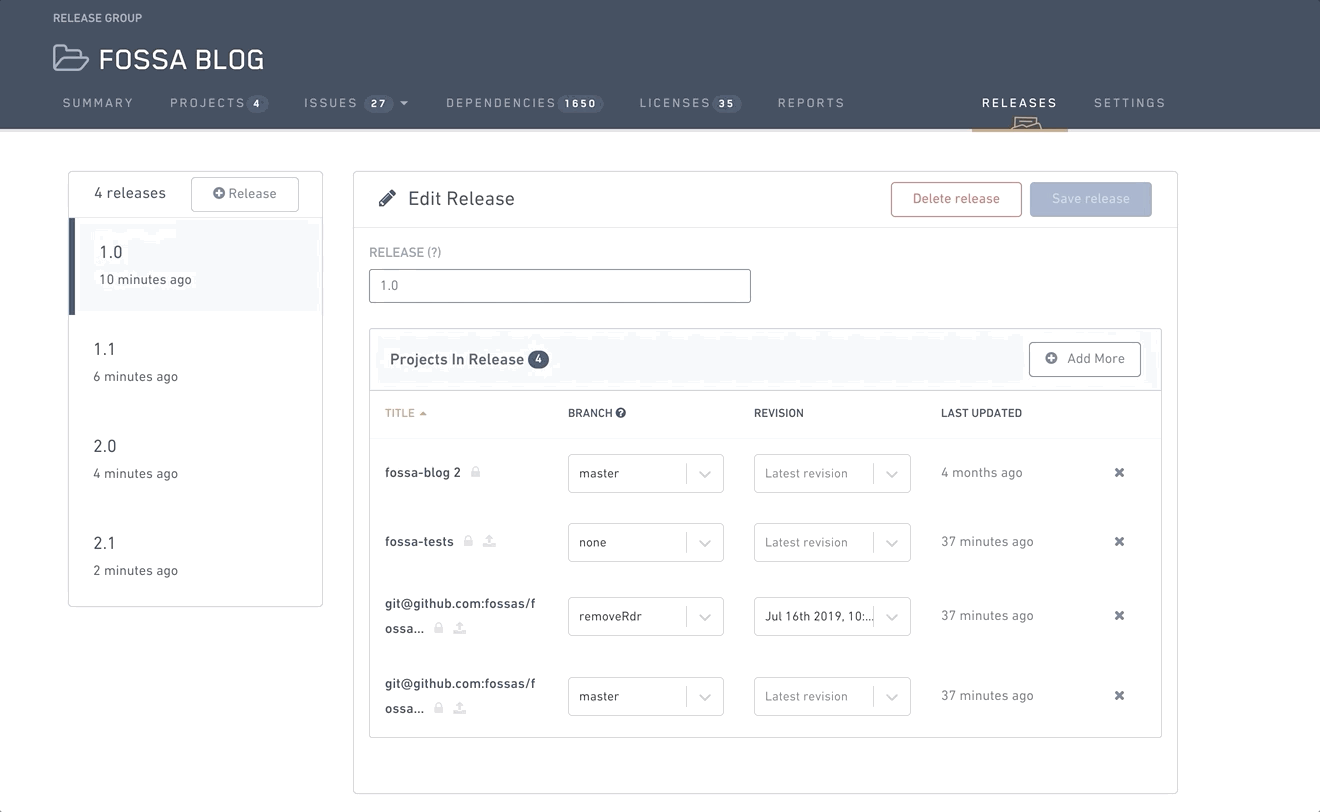The width and height of the screenshot is (1320, 812).
Task: Remove the removeRdr branch project row
Action: pyautogui.click(x=1119, y=616)
